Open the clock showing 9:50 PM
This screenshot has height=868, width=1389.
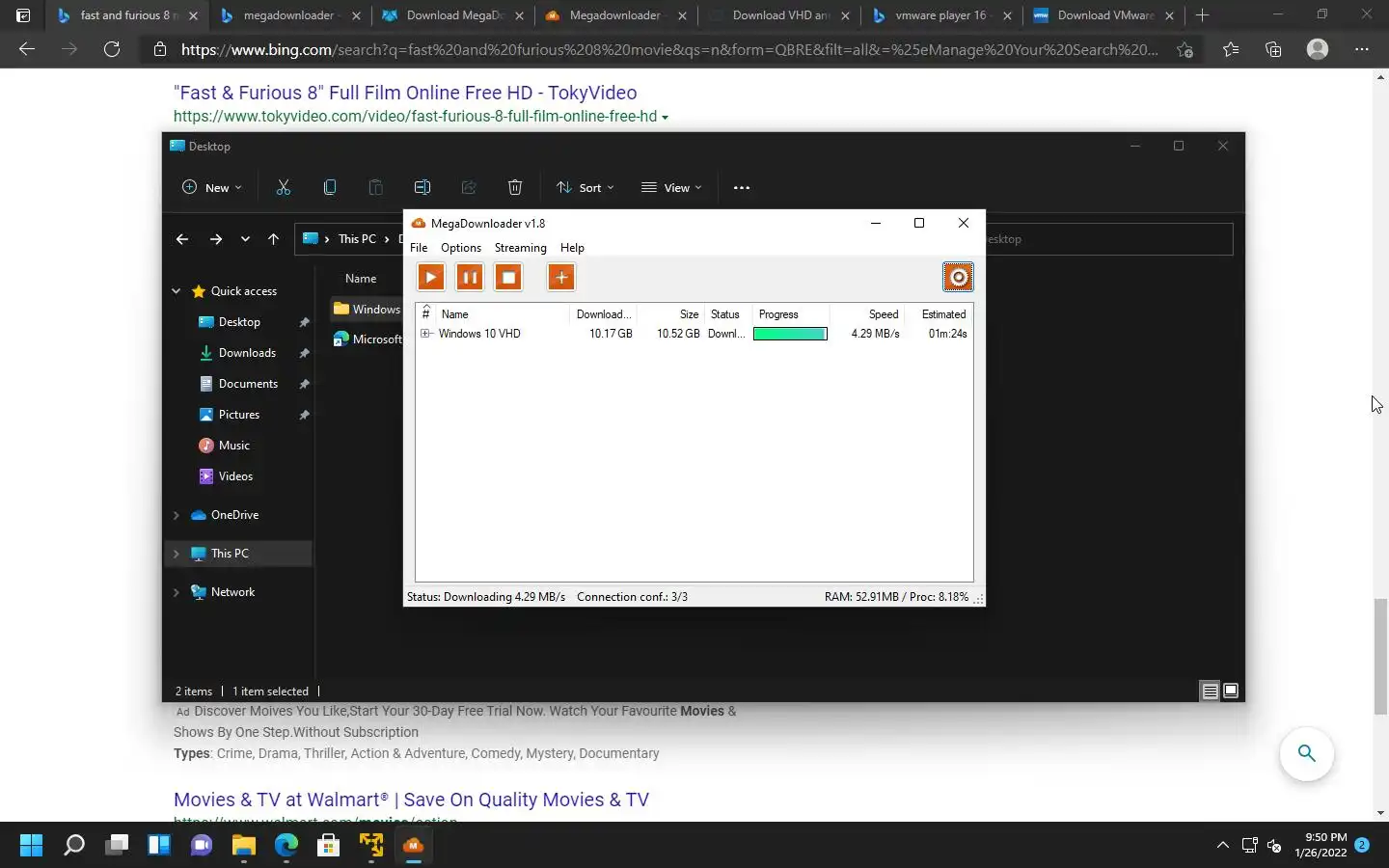coord(1321,845)
